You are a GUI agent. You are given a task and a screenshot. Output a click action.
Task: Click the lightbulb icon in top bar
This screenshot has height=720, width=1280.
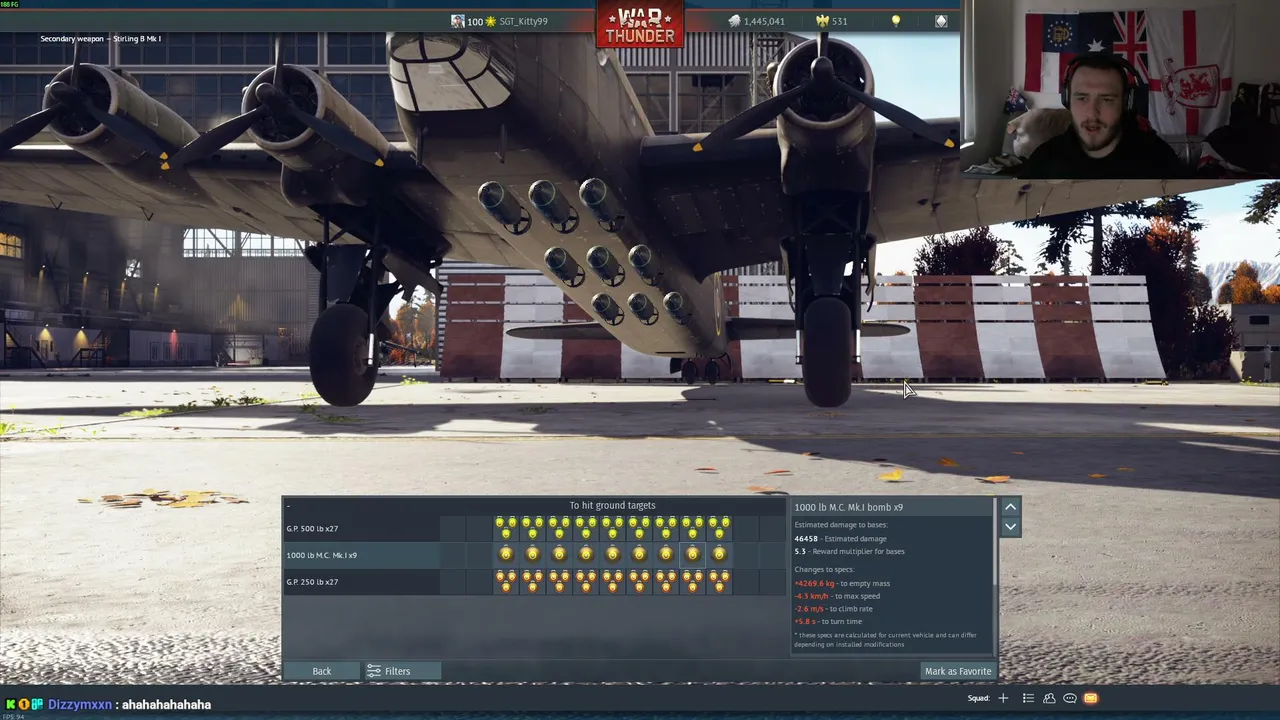pyautogui.click(x=895, y=21)
